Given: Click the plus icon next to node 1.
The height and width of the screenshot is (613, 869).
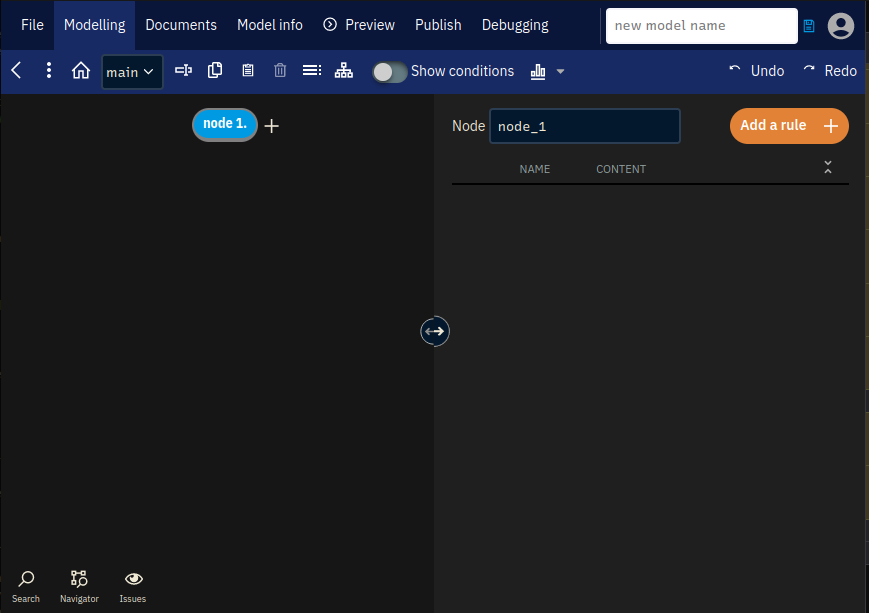Looking at the screenshot, I should (x=272, y=126).
